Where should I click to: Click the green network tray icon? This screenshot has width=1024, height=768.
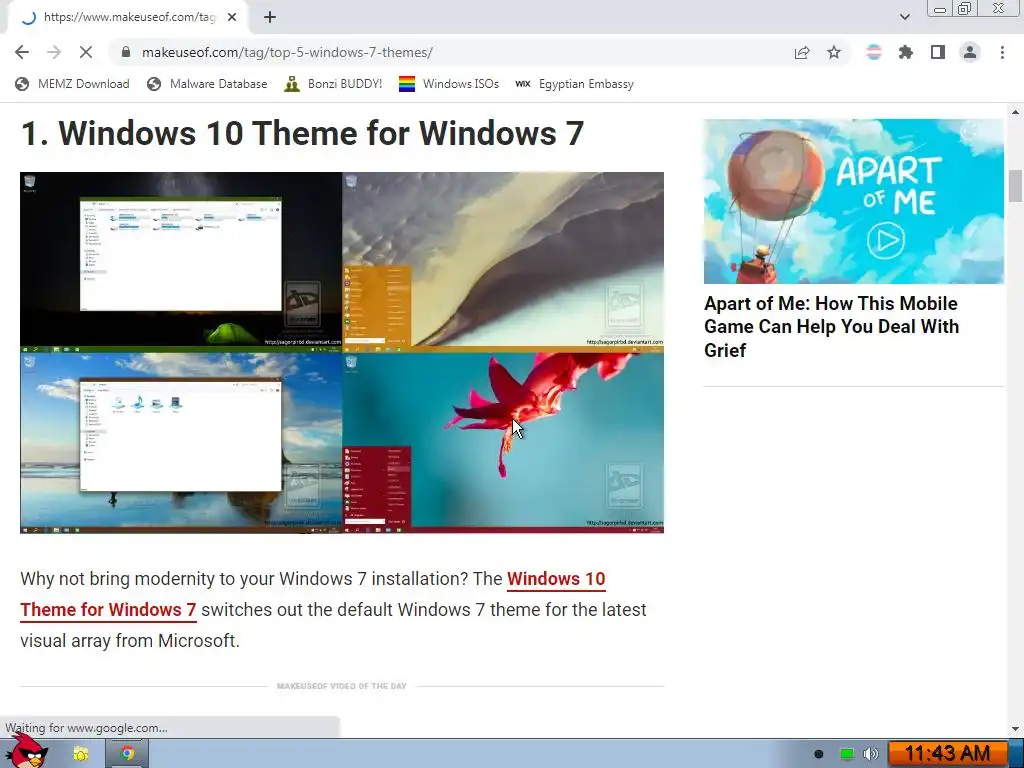(846, 754)
